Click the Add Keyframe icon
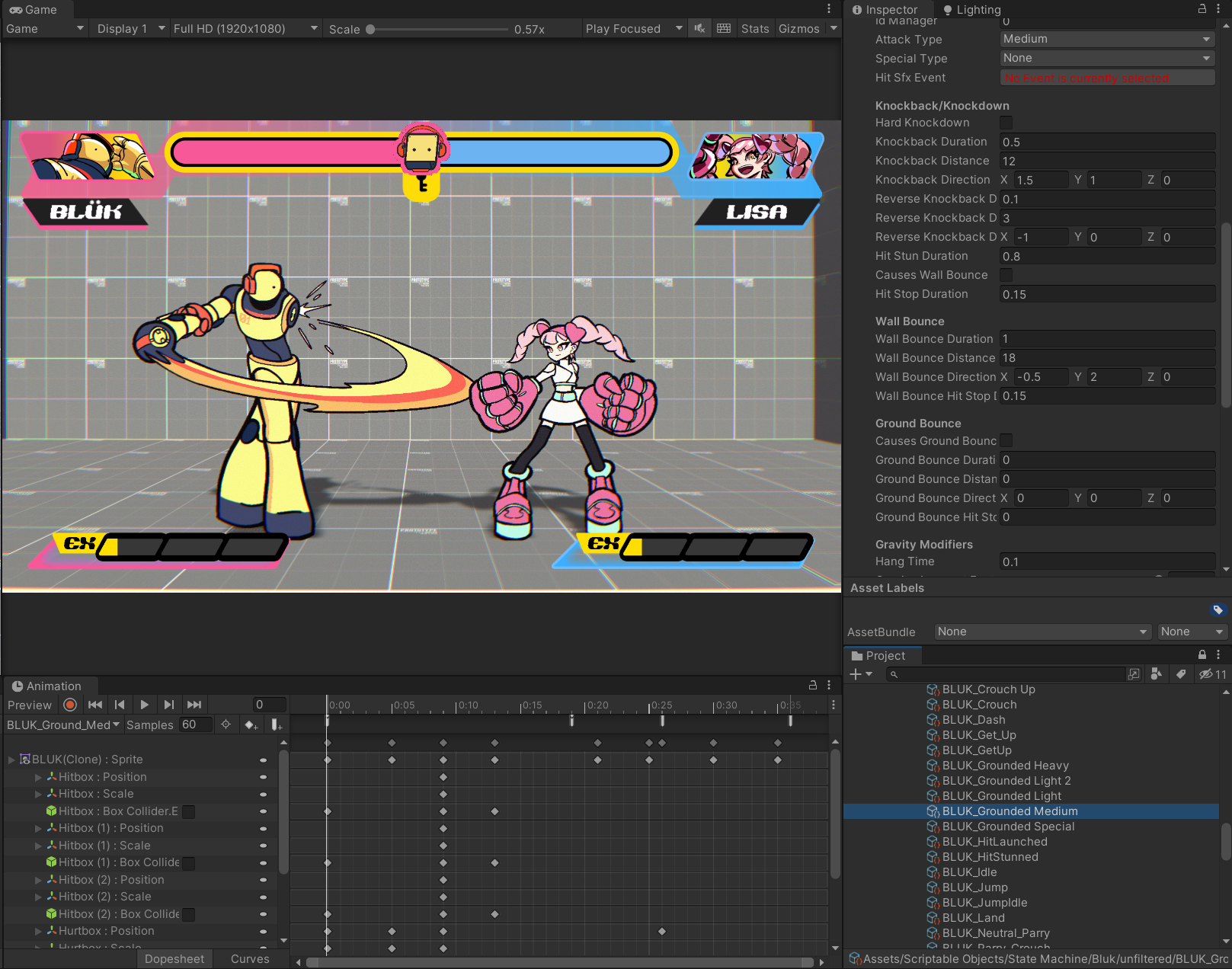 (251, 724)
